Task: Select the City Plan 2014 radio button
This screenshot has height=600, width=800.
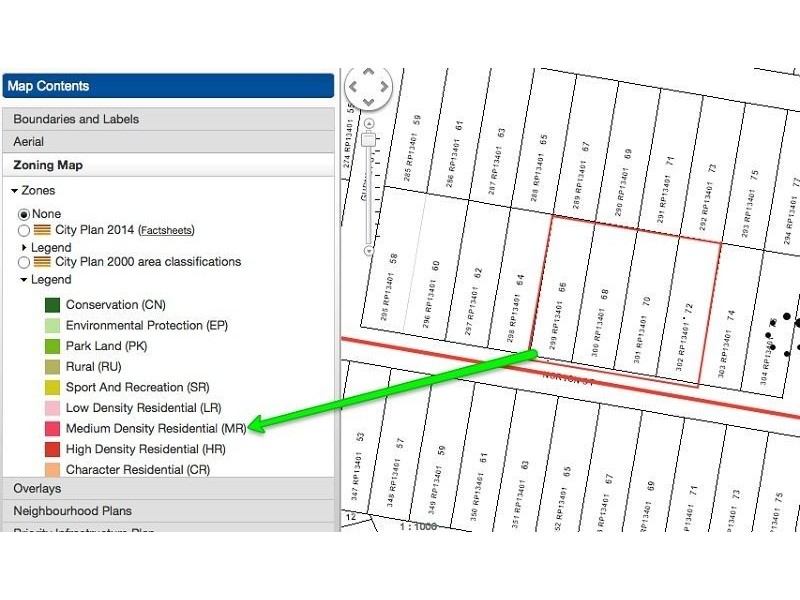Action: click(x=25, y=230)
